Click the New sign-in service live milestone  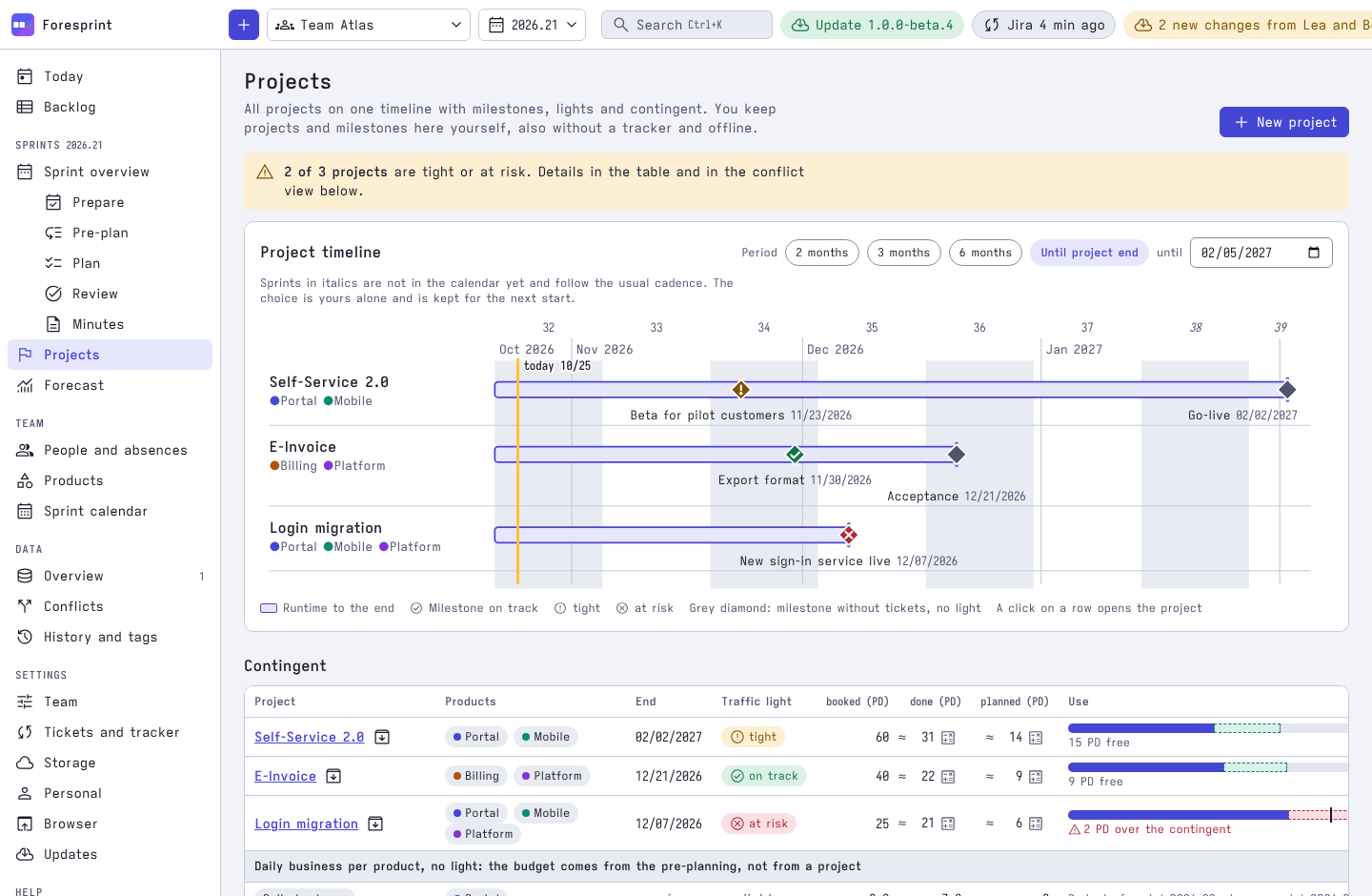click(x=849, y=535)
